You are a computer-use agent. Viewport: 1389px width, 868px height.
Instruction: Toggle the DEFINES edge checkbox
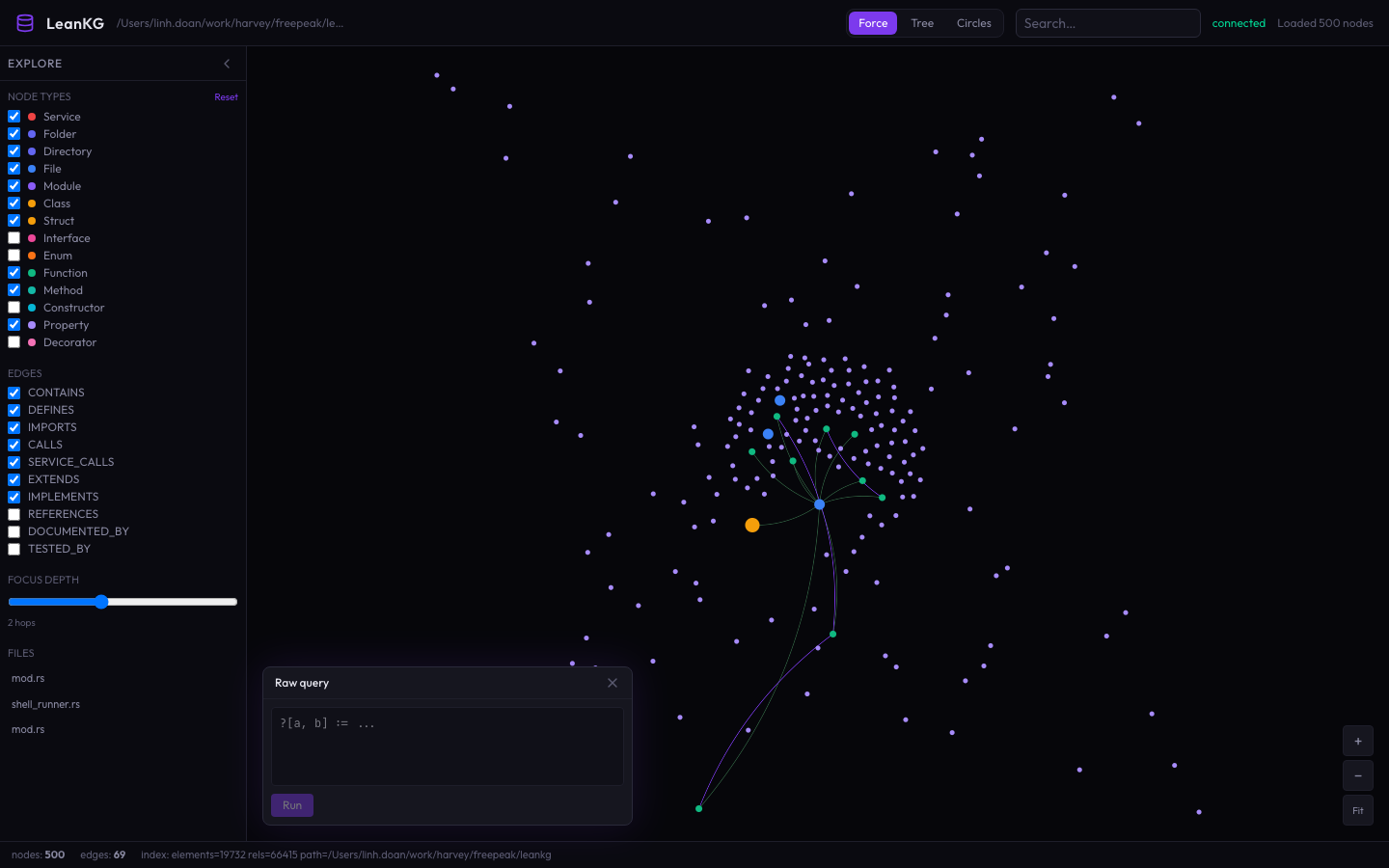click(x=14, y=410)
